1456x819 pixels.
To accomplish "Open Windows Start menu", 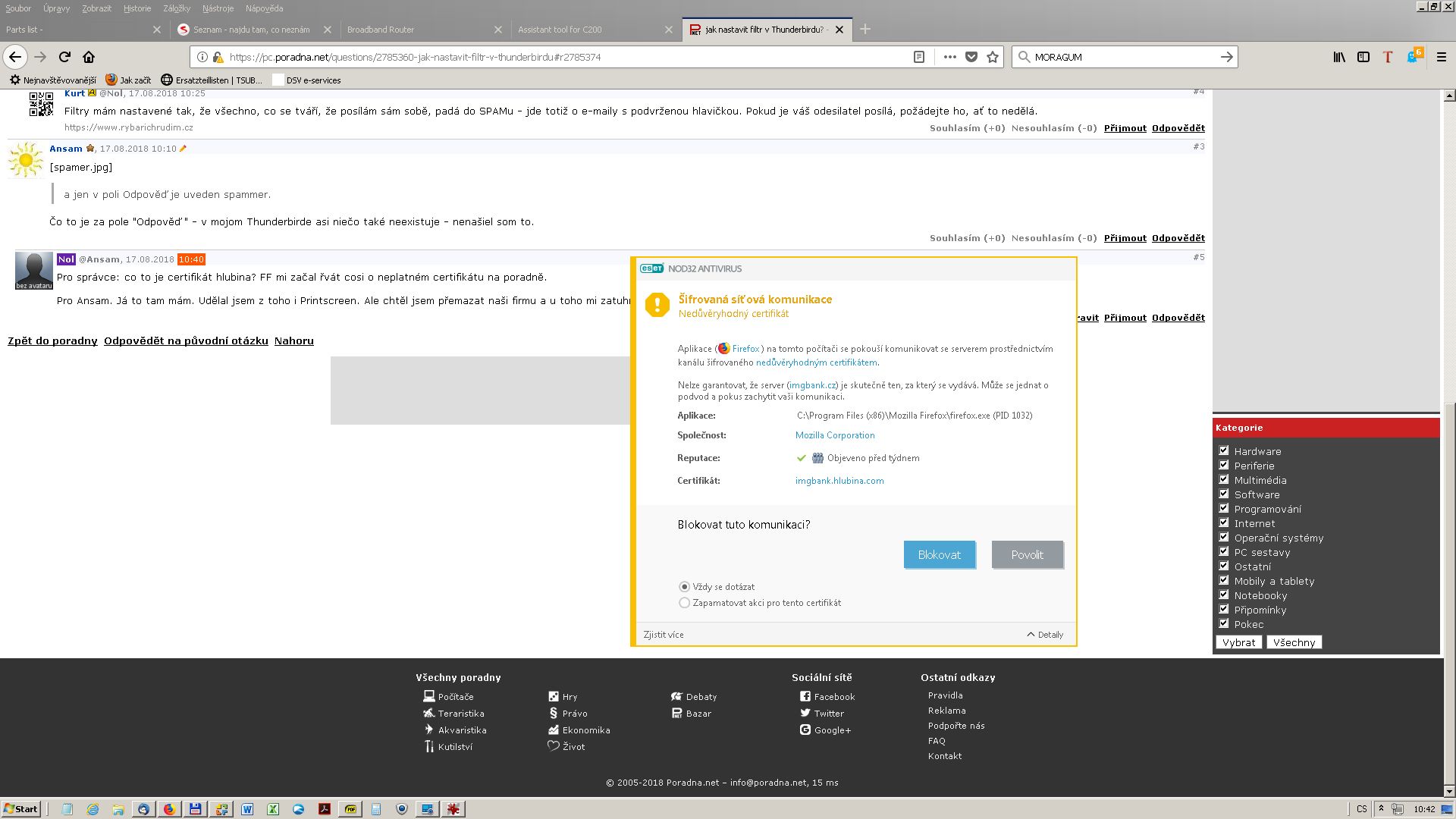I will coord(20,808).
